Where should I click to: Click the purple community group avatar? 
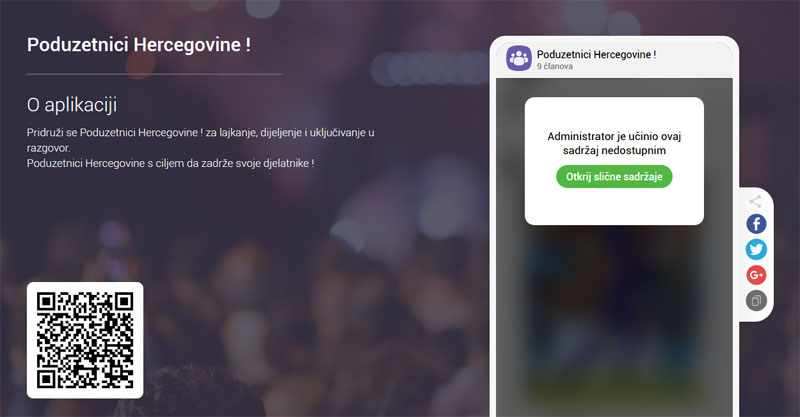tap(519, 58)
